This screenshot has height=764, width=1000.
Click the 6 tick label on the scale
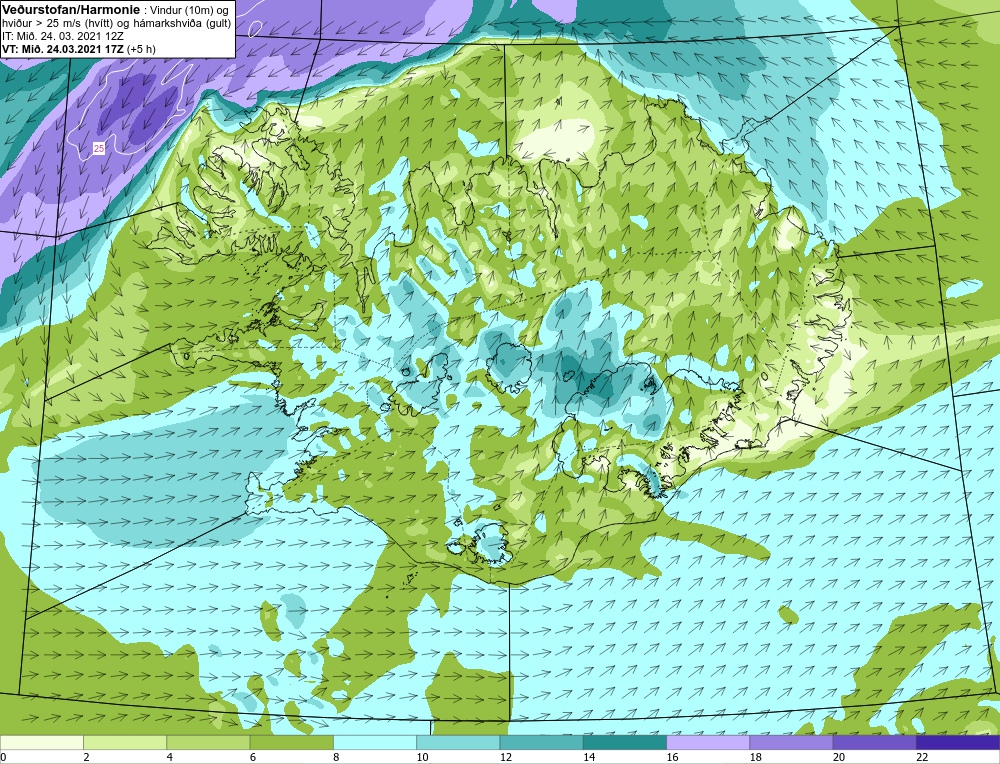[253, 758]
